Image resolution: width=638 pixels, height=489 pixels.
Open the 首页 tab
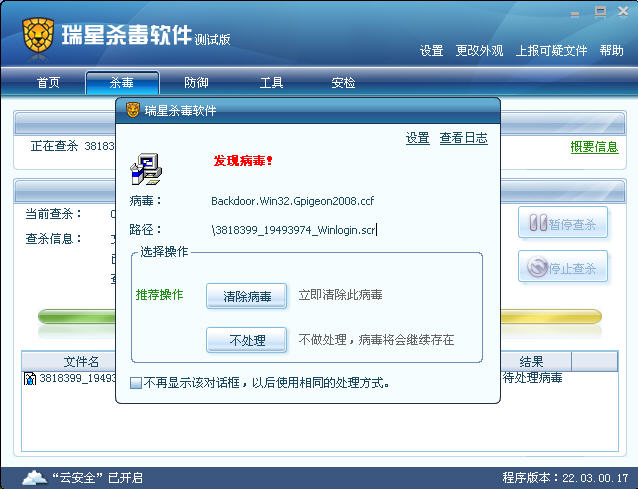click(x=48, y=83)
